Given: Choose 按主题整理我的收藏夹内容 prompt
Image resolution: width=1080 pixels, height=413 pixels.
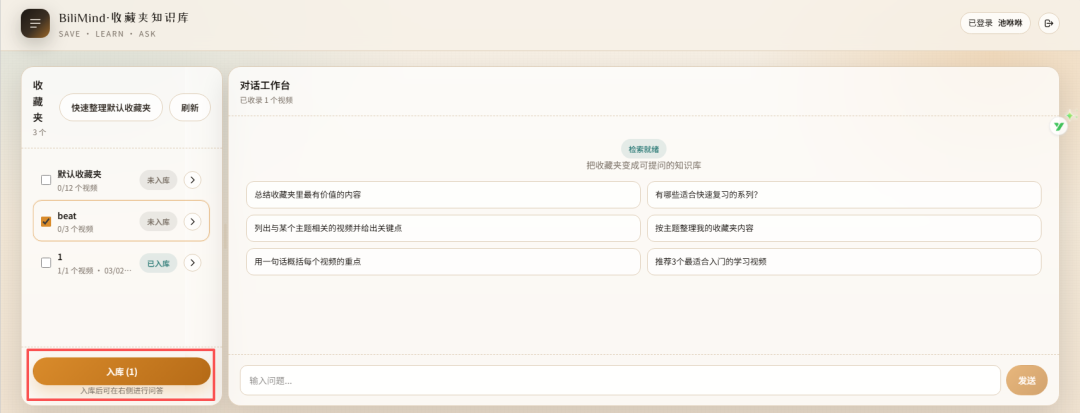Looking at the screenshot, I should pyautogui.click(x=844, y=228).
